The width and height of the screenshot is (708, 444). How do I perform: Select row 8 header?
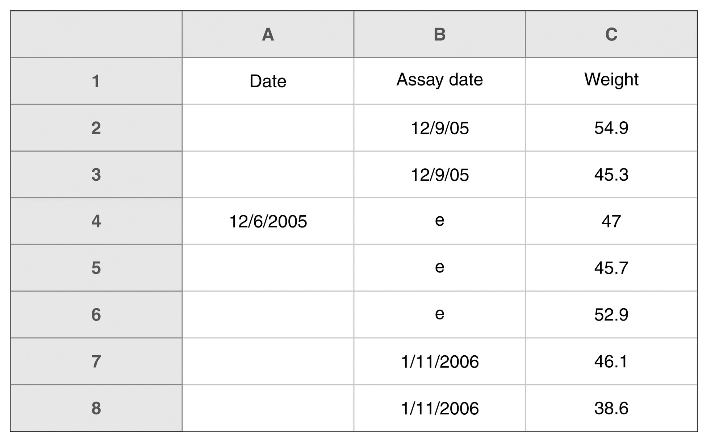(x=96, y=408)
